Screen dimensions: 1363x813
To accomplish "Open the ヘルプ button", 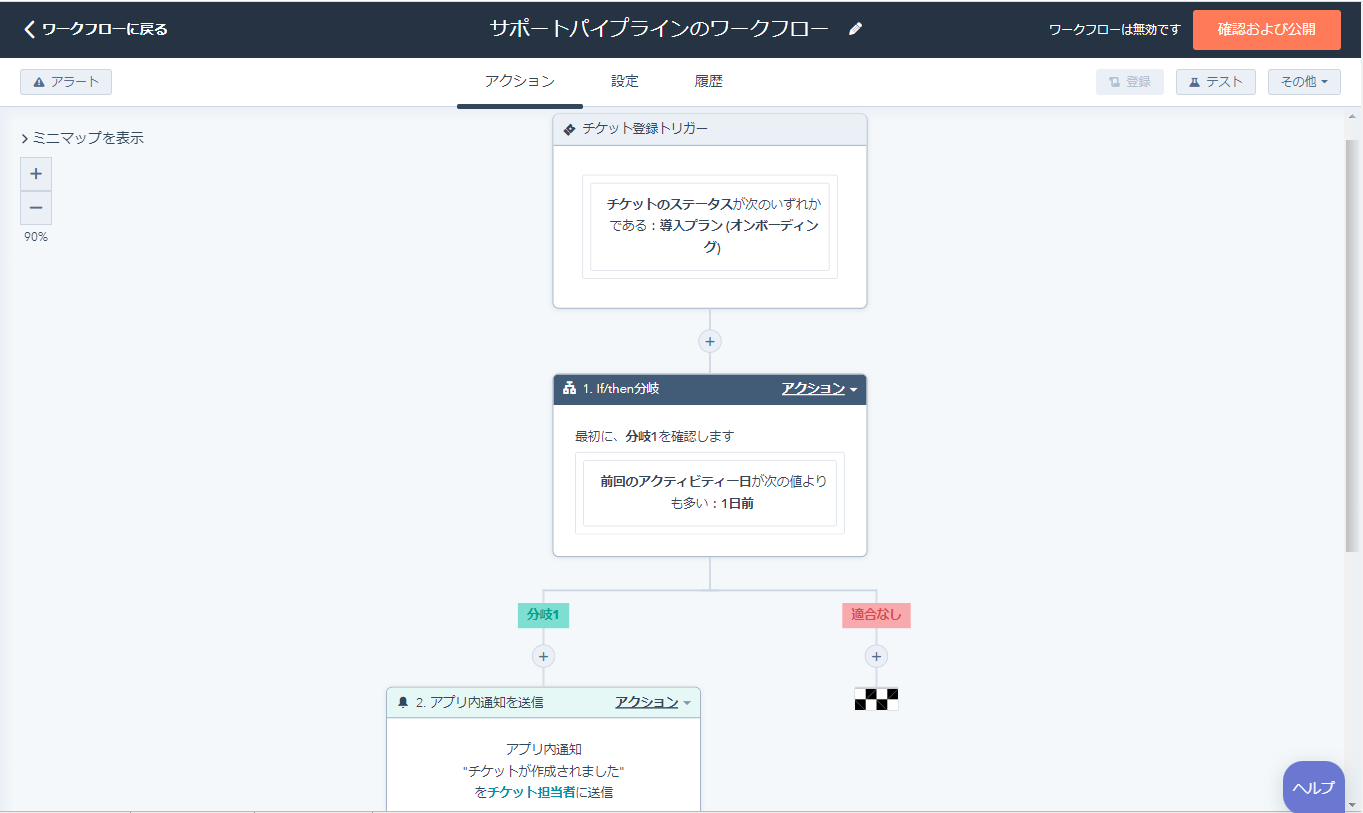I will (1313, 787).
